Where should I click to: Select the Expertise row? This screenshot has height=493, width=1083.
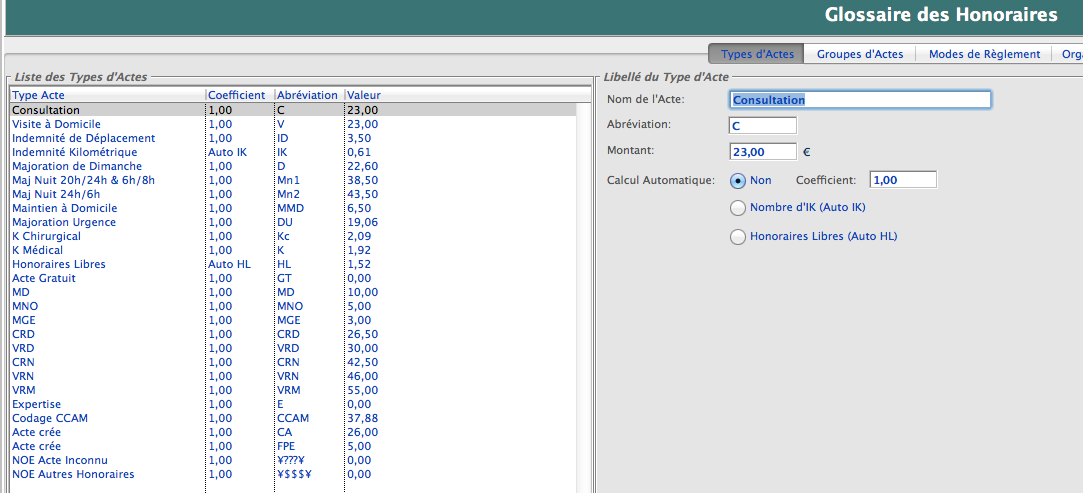click(294, 404)
